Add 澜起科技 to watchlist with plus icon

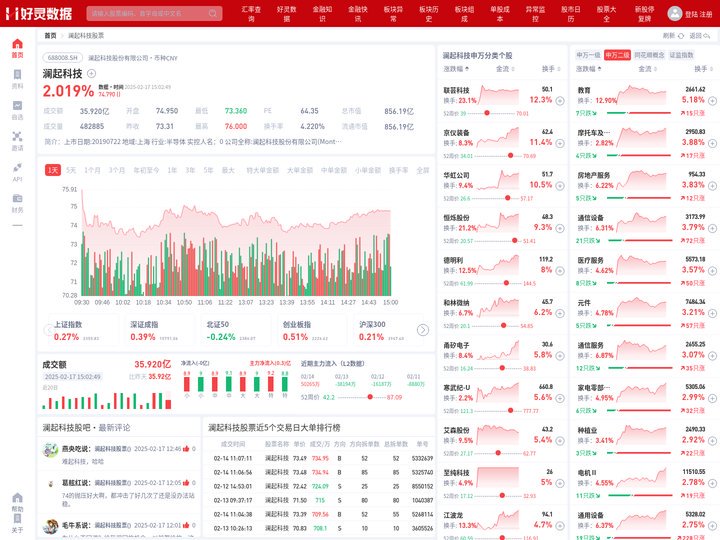point(91,73)
